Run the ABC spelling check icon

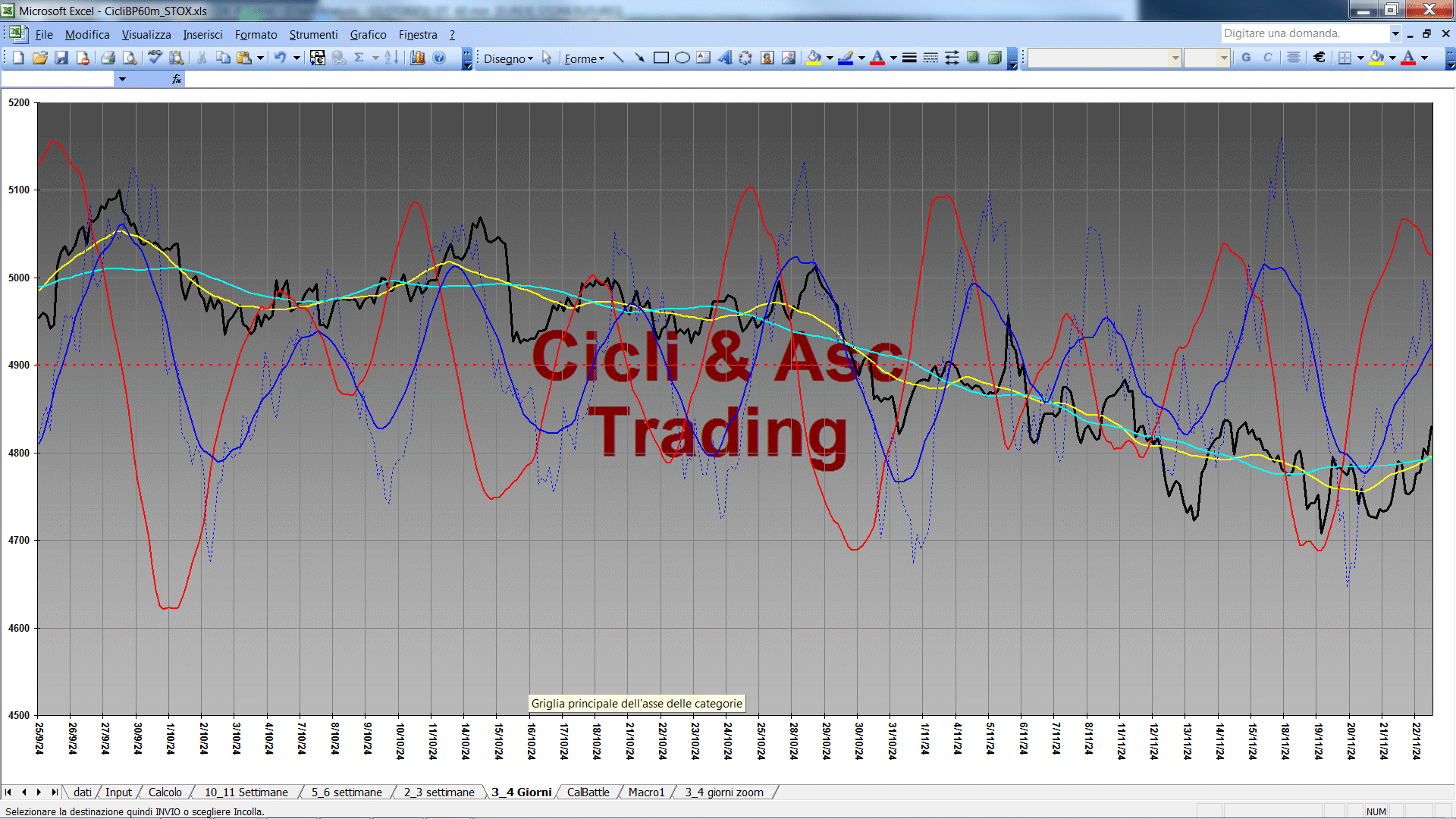click(x=155, y=58)
